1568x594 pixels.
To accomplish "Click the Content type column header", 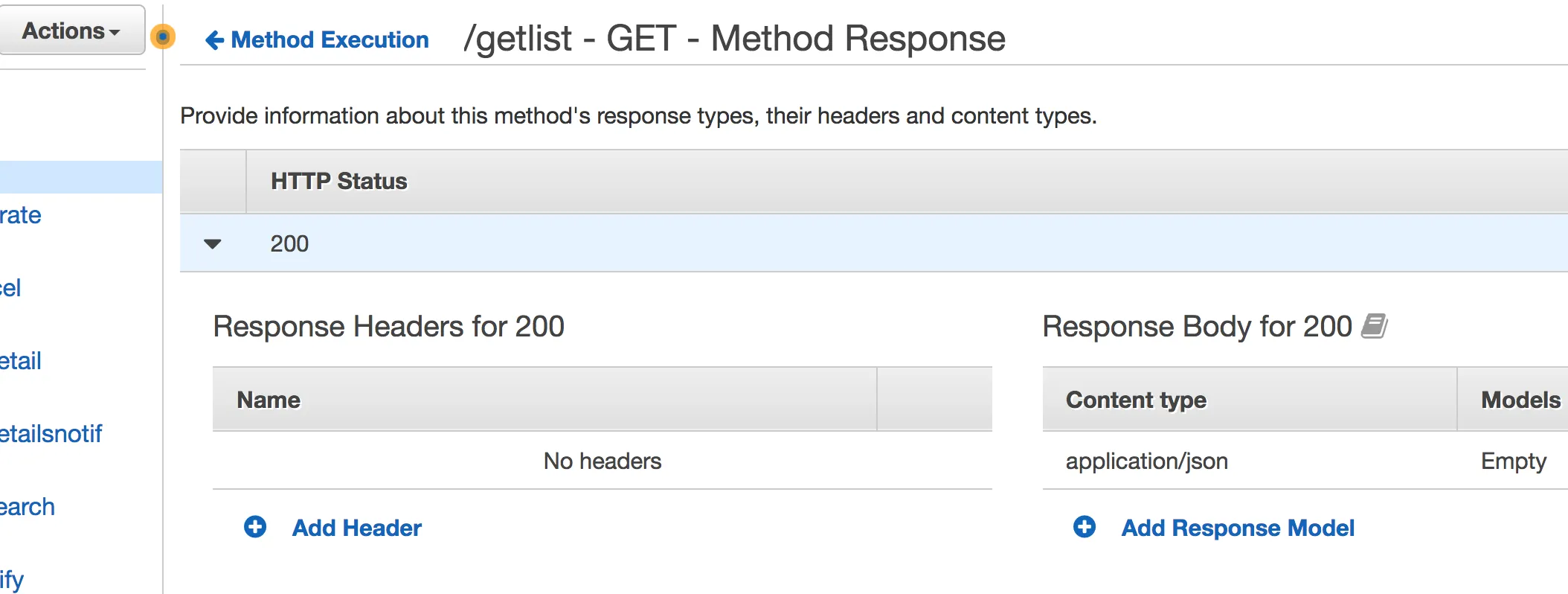I will pos(1136,400).
